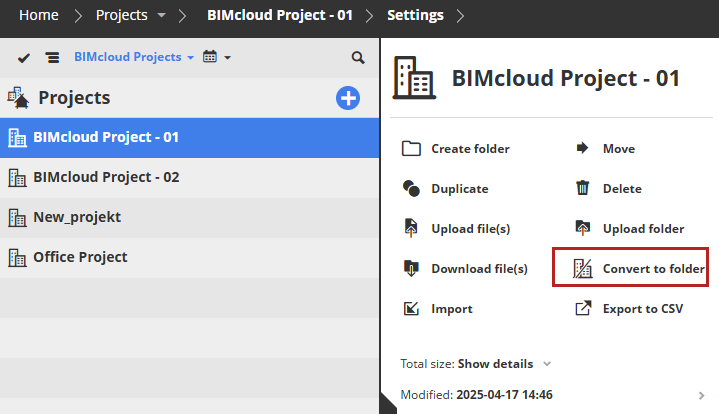Open search with the magnifier icon
Image resolution: width=719 pixels, height=414 pixels.
(358, 58)
